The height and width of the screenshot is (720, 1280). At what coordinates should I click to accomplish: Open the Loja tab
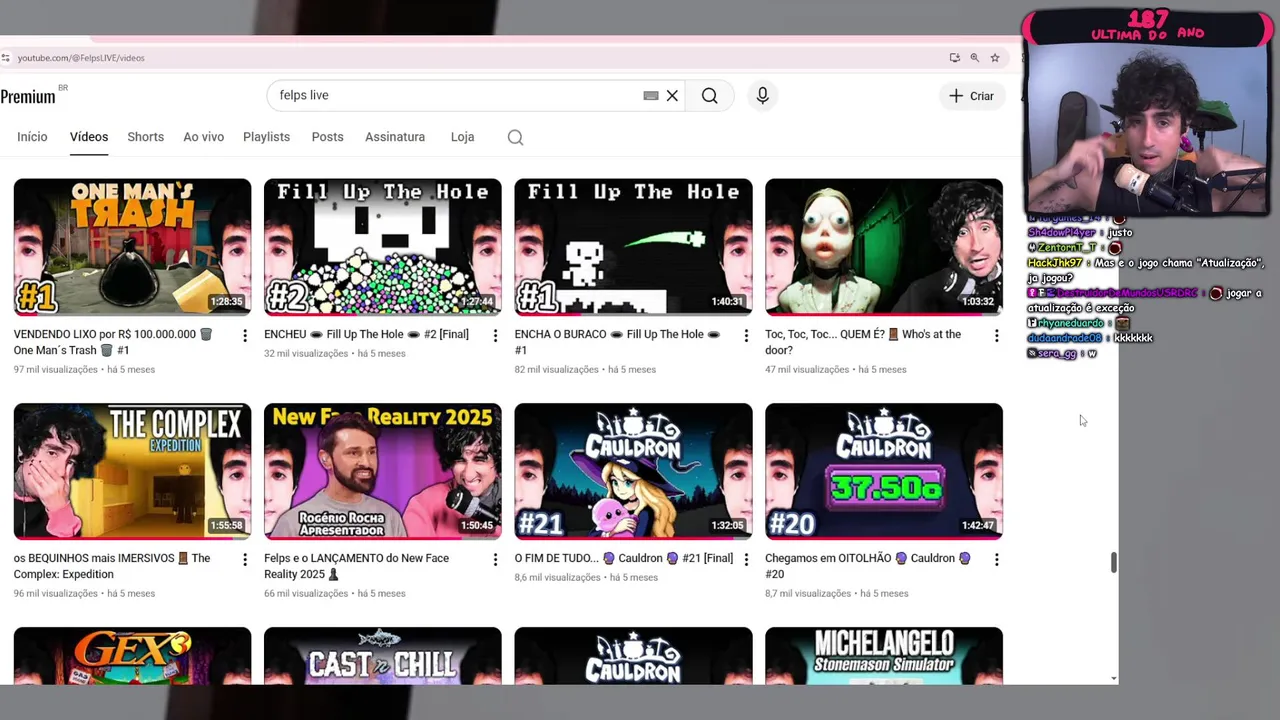(462, 137)
